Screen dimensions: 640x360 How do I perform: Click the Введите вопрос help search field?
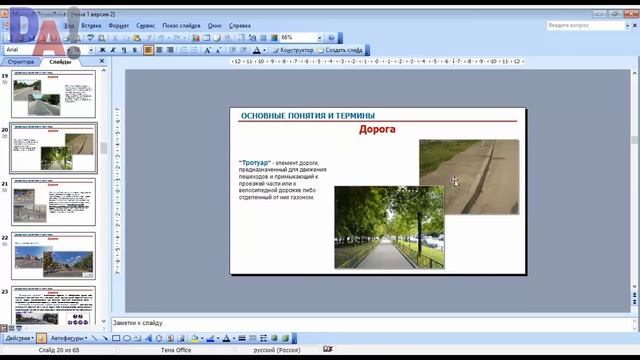pyautogui.click(x=586, y=25)
